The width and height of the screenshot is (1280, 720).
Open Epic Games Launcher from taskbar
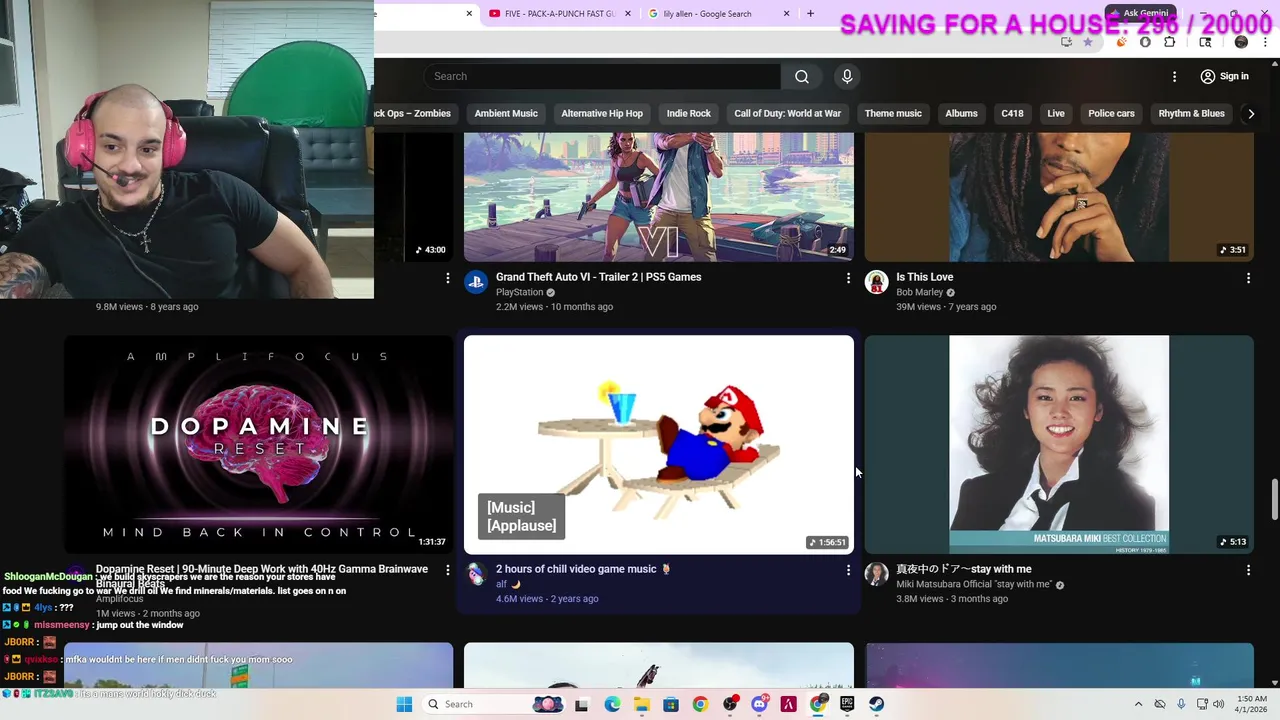point(847,704)
